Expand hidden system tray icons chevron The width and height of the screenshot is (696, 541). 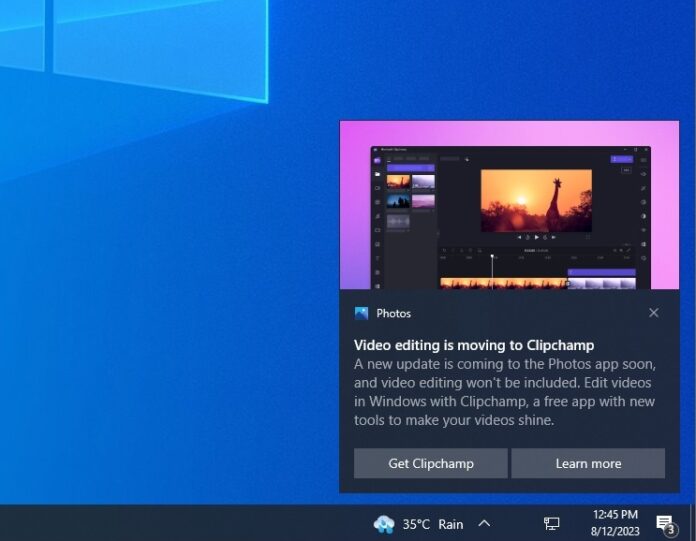coord(484,524)
